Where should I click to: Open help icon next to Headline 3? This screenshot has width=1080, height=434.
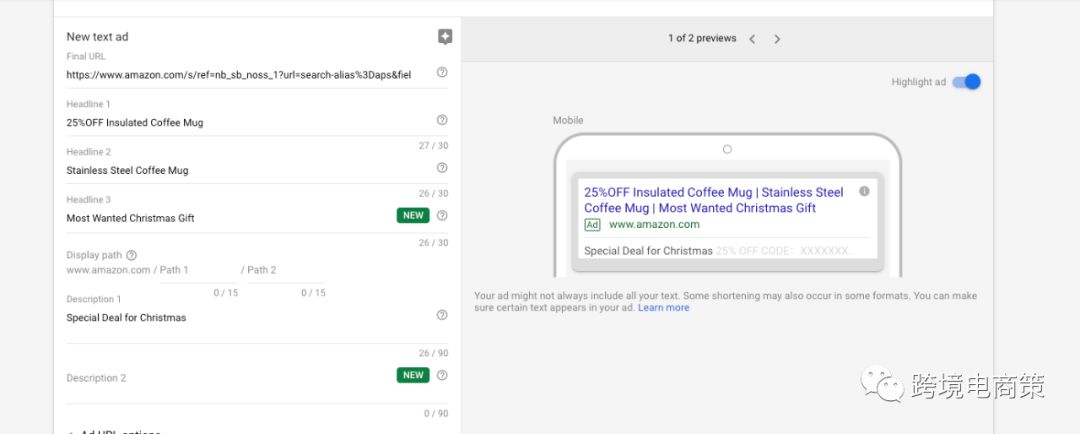tap(442, 215)
